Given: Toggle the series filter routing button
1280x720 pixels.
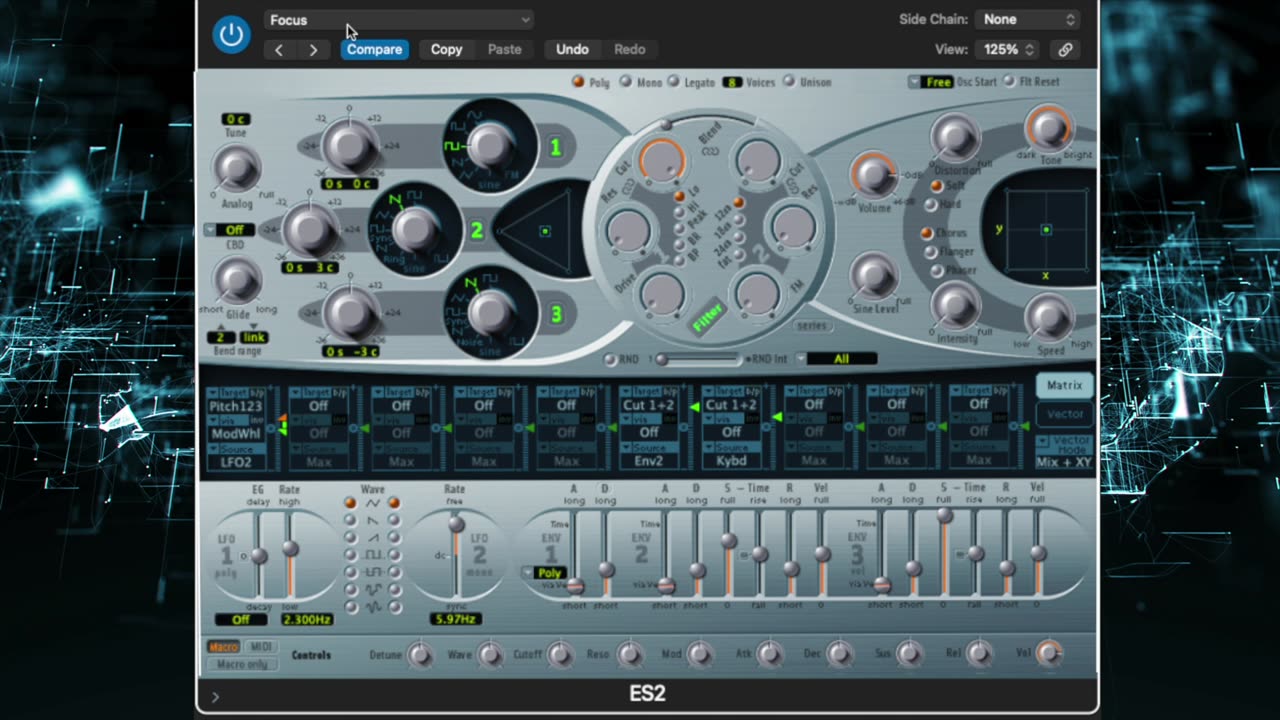Looking at the screenshot, I should [x=811, y=326].
